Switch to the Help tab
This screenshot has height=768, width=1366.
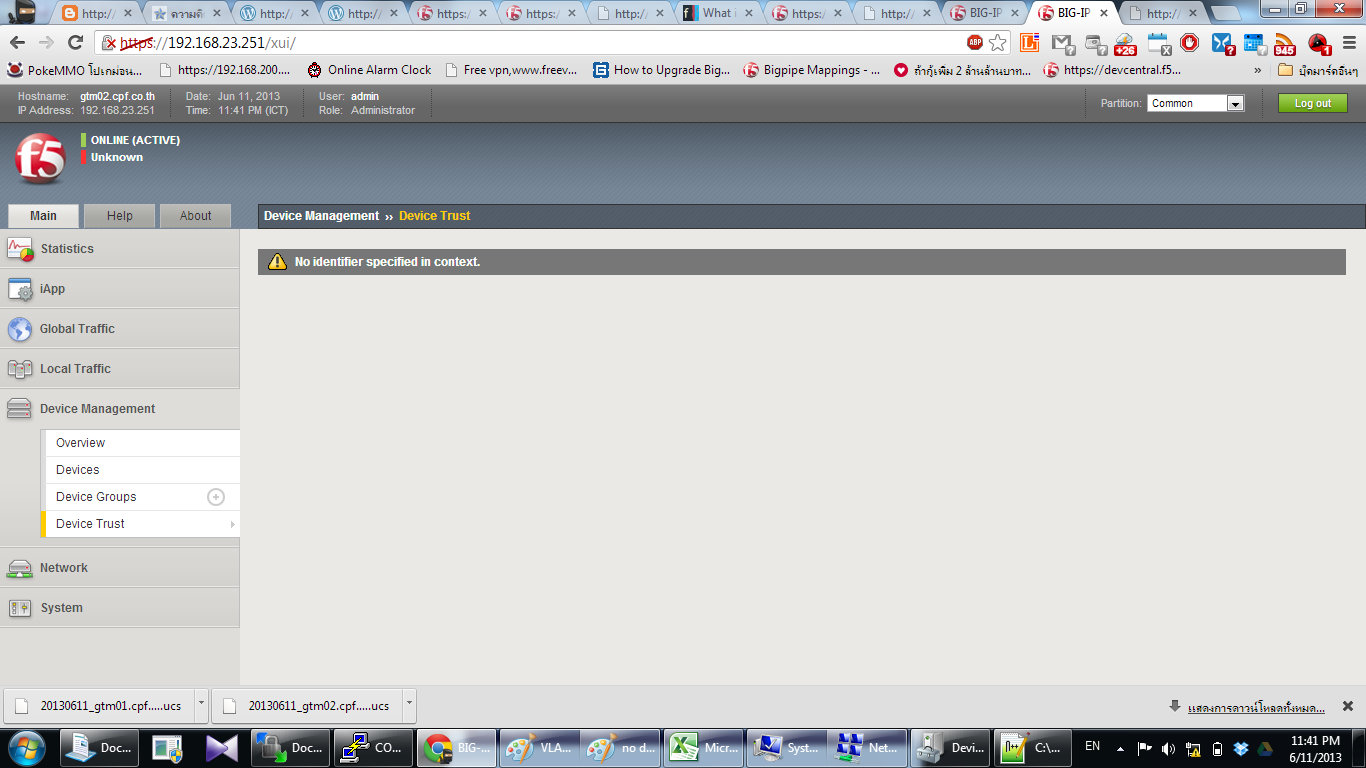tap(120, 216)
